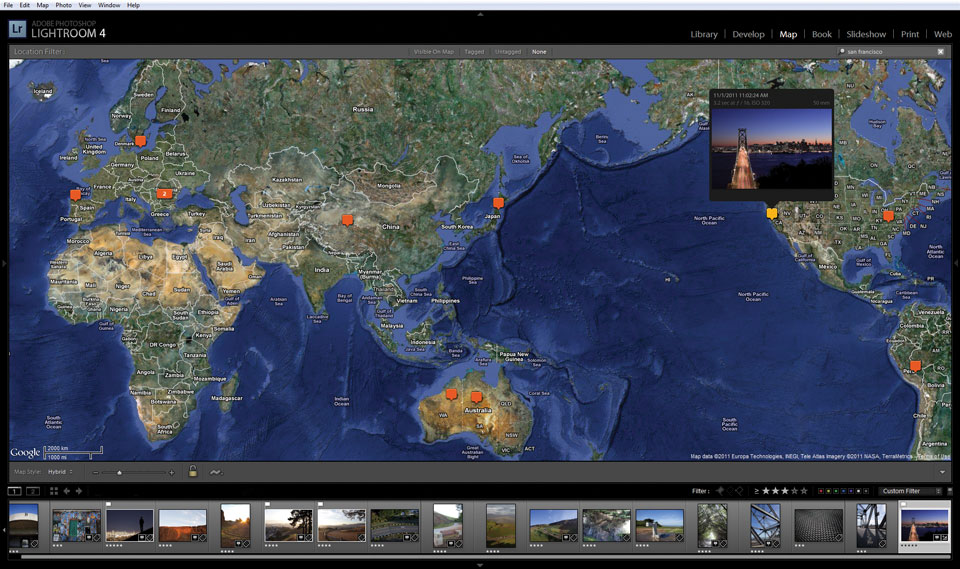Viewport: 960px width, 569px height.
Task: Click the map pin over Denmark
Action: (x=140, y=141)
